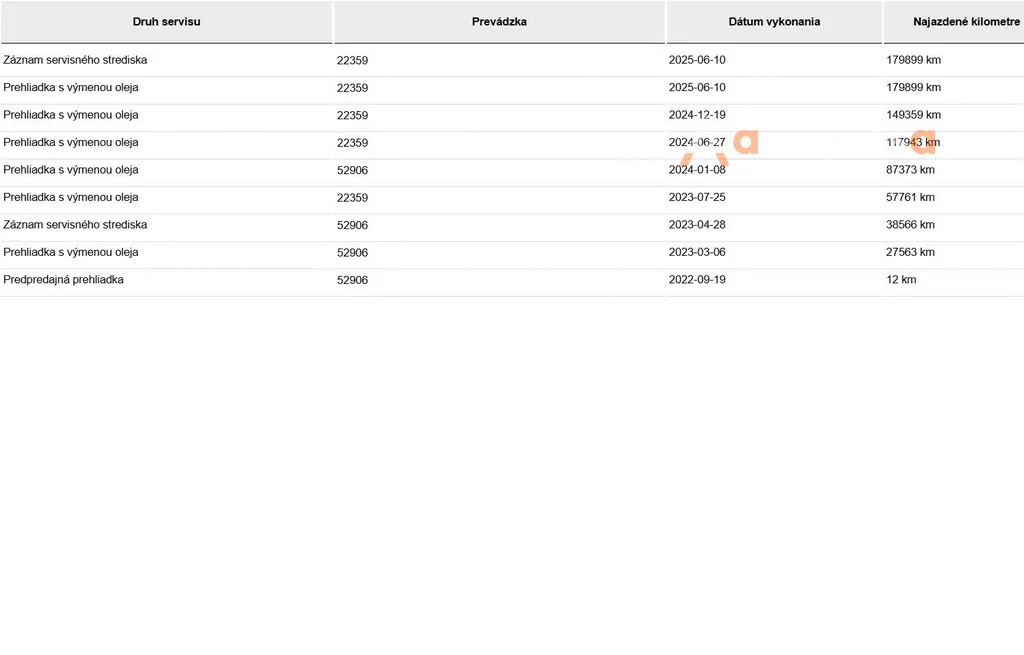
Task: Click Prevádzka 52906 in 2024-01-08 row
Action: click(x=353, y=170)
